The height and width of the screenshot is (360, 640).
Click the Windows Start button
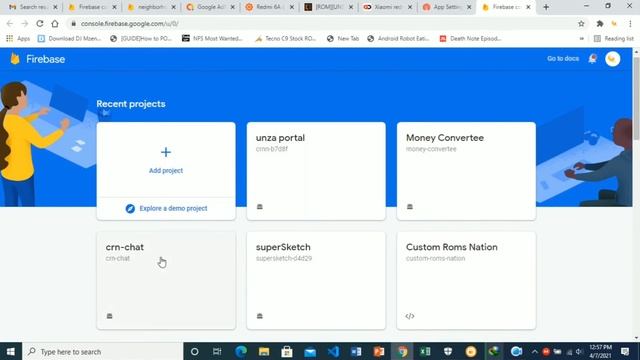tap(11, 351)
